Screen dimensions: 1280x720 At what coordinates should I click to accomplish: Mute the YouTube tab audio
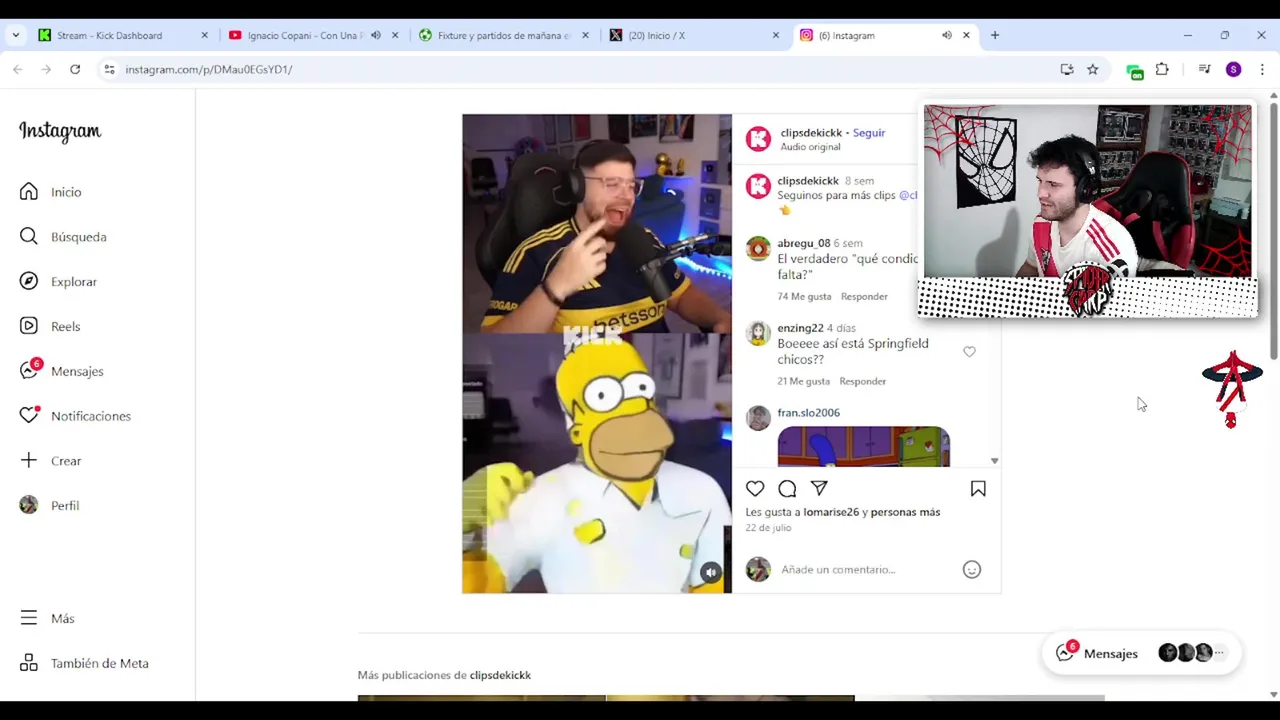(x=376, y=35)
